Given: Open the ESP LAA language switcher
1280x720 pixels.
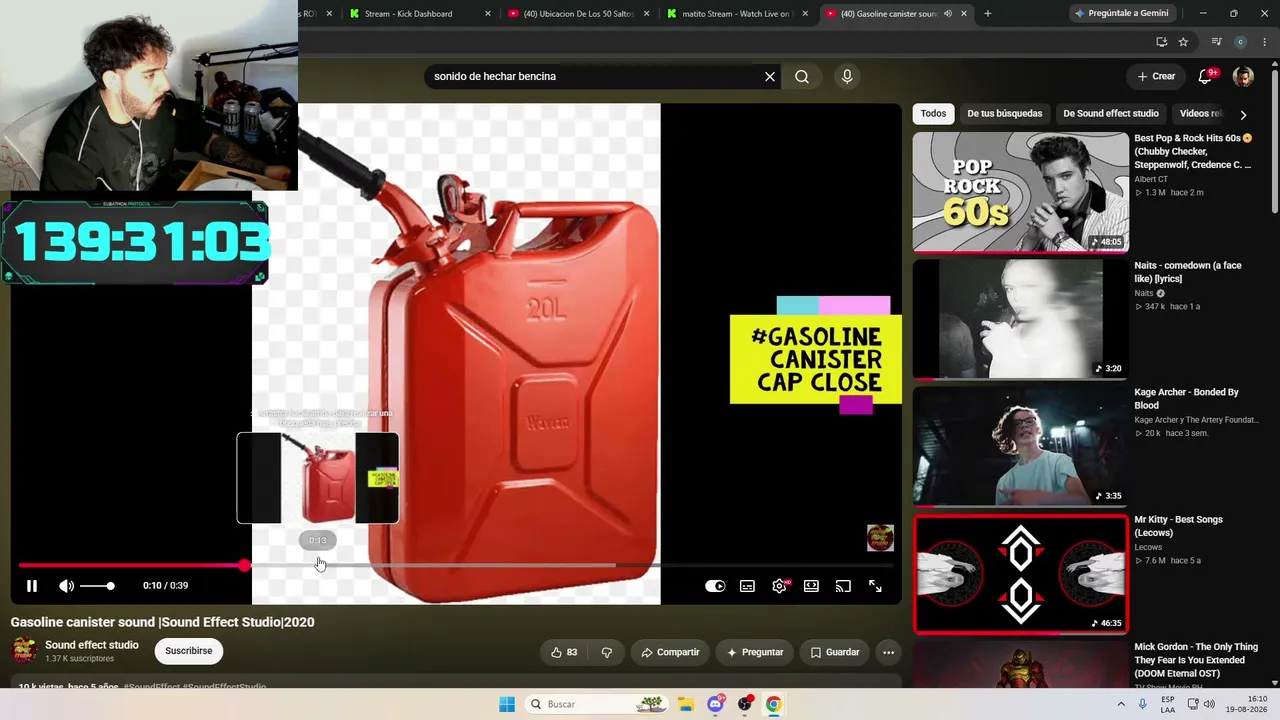Looking at the screenshot, I should tap(1168, 704).
